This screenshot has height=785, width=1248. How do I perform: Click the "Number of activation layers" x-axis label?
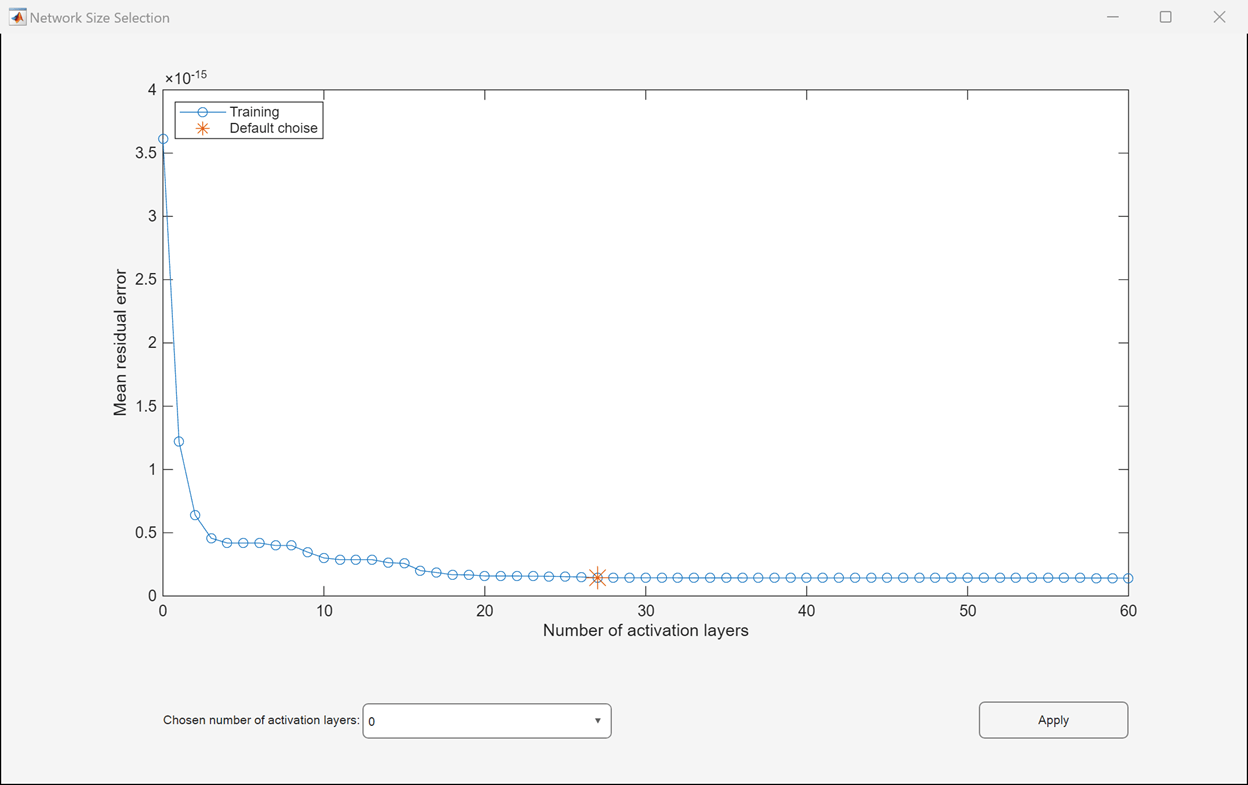[645, 631]
